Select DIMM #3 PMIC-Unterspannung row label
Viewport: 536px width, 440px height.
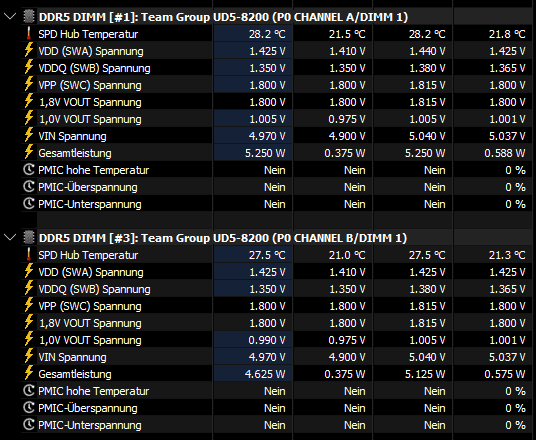pyautogui.click(x=90, y=425)
